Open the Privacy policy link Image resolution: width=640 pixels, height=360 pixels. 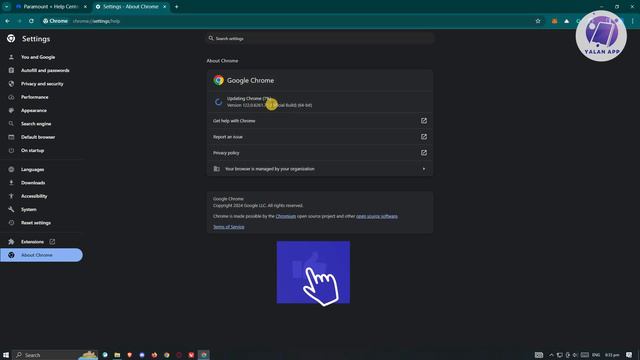320,153
